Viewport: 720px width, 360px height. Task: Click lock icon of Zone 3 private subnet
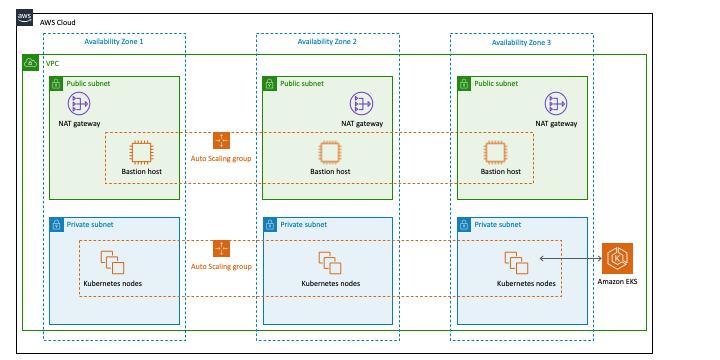point(464,225)
